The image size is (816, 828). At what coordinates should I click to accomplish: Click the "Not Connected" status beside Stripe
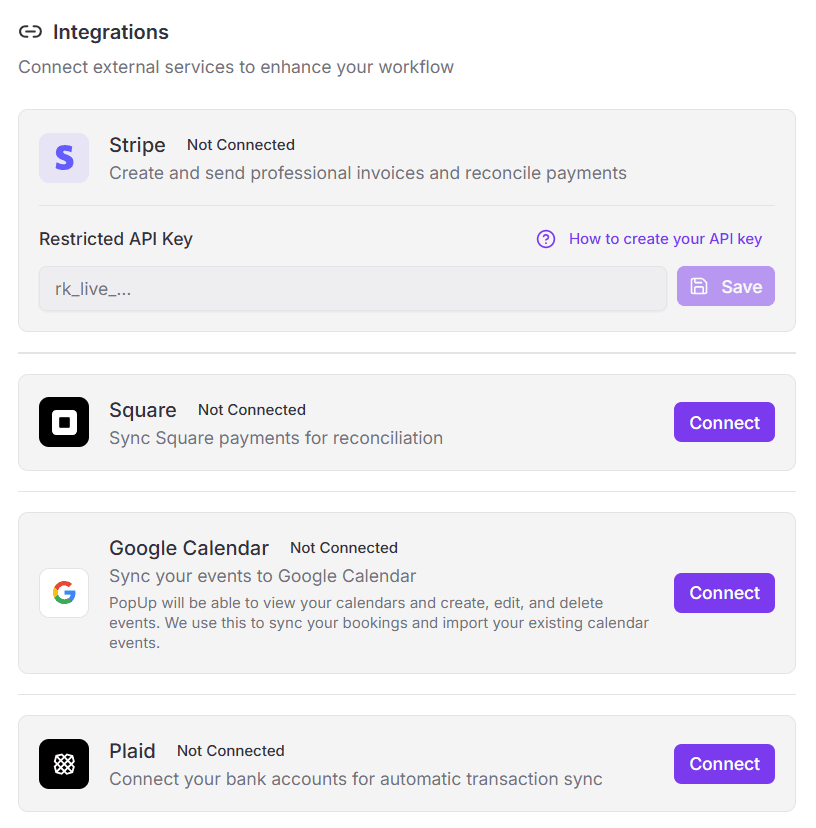pos(240,144)
